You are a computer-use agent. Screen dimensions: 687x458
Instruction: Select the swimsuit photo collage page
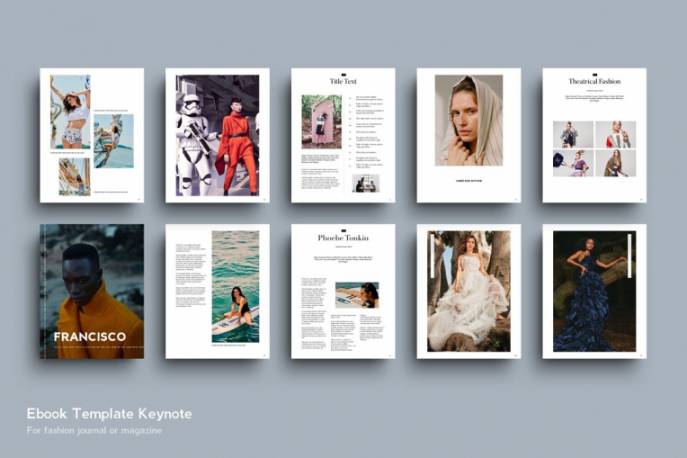pos(91,135)
